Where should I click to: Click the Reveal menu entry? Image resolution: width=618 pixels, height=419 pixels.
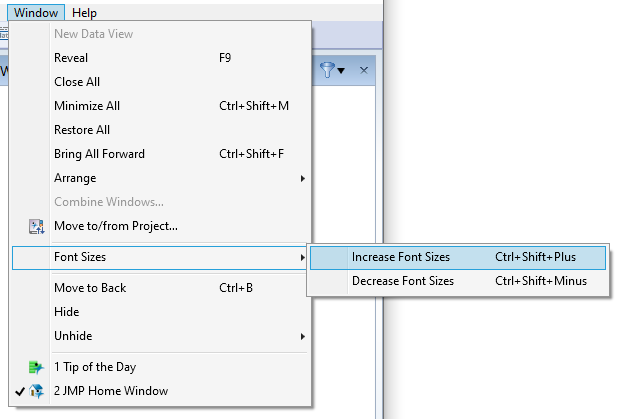pyautogui.click(x=71, y=58)
